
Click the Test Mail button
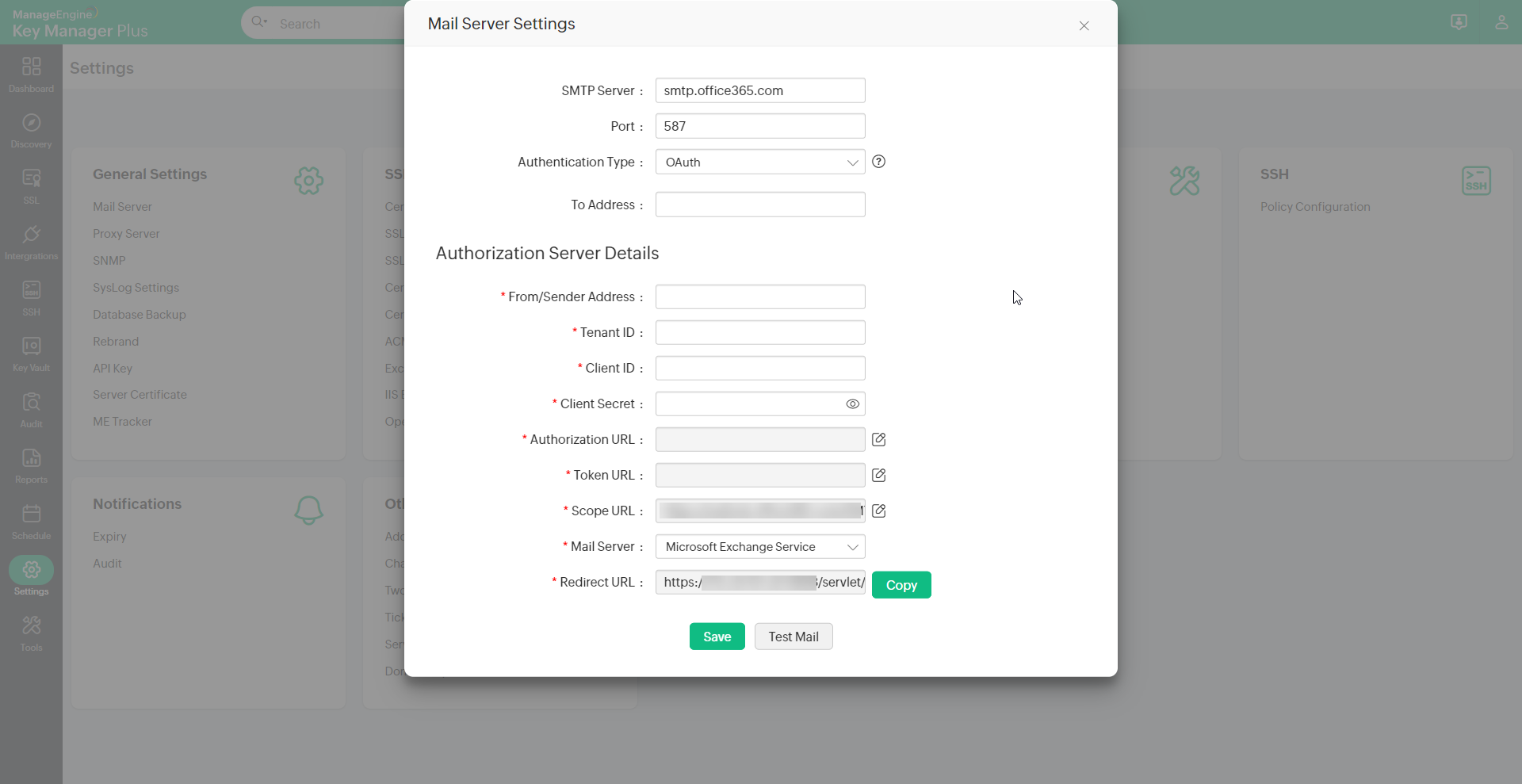pyautogui.click(x=793, y=637)
